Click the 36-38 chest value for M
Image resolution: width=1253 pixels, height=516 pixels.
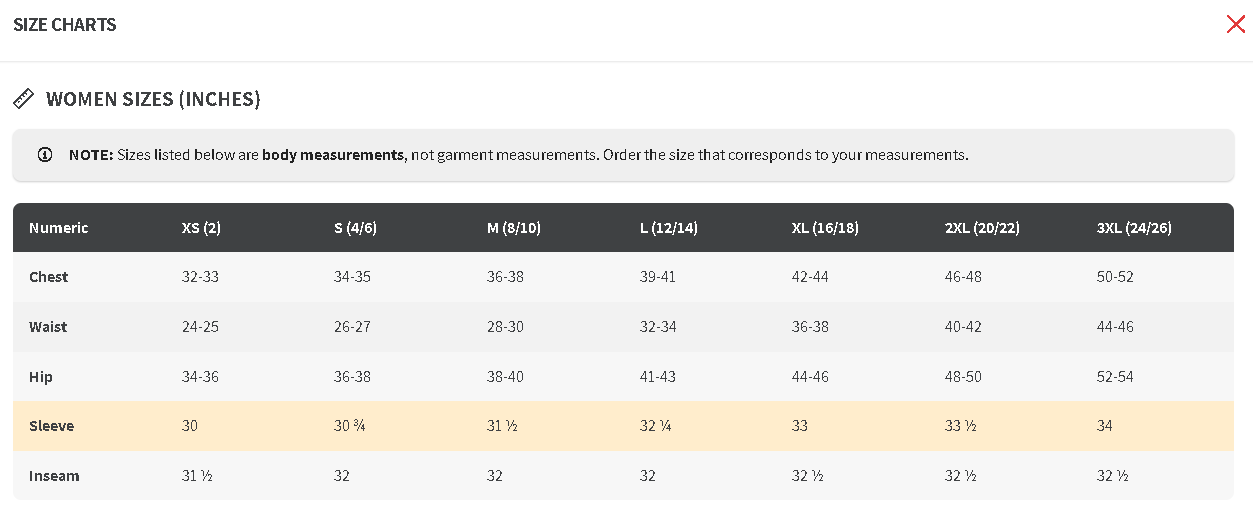tap(505, 277)
